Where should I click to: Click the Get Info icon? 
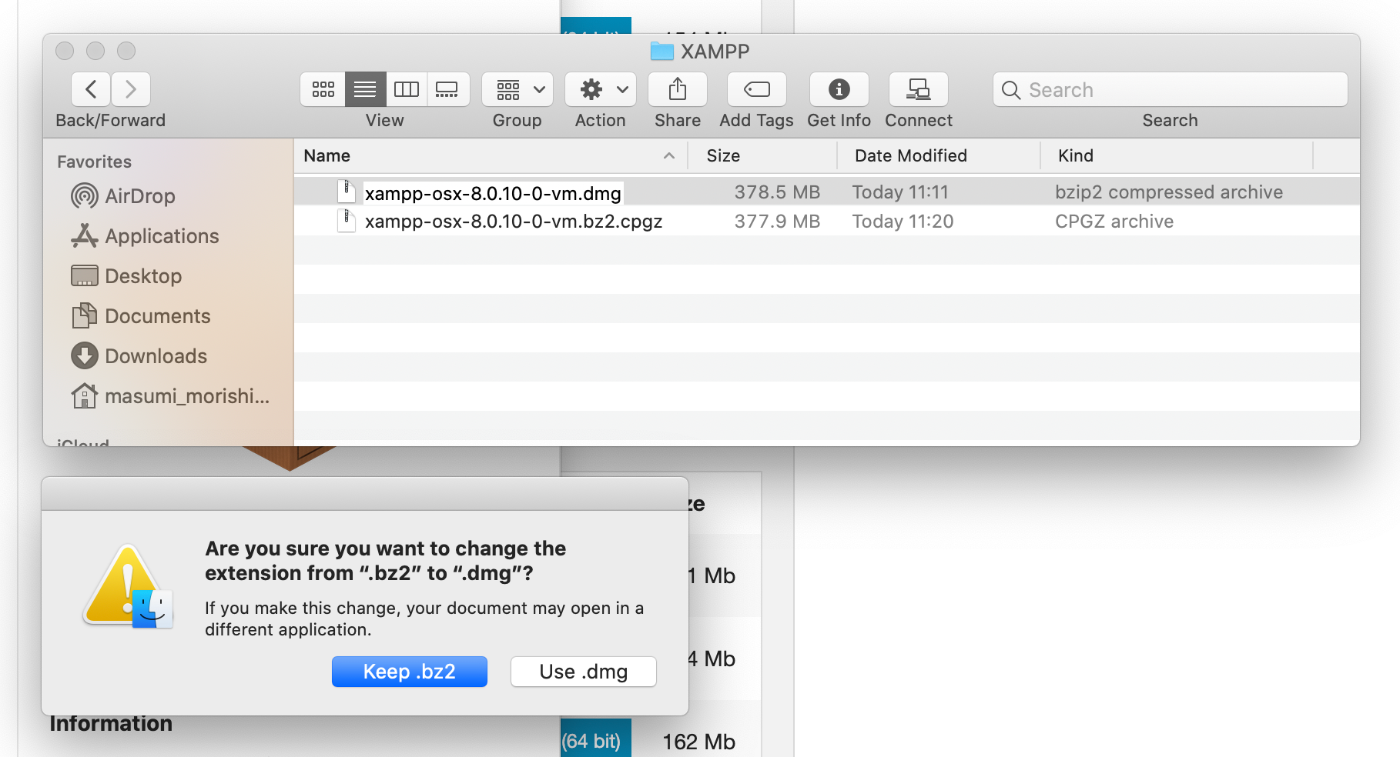point(839,89)
